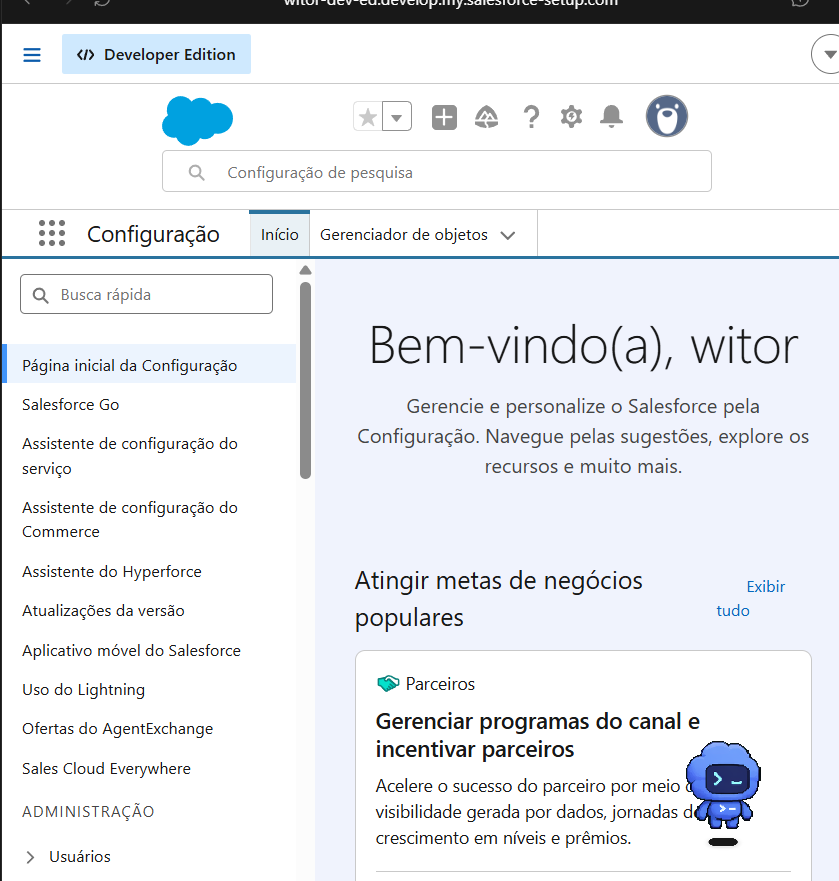
Task: Open the setup gear icon
Action: pyautogui.click(x=572, y=117)
